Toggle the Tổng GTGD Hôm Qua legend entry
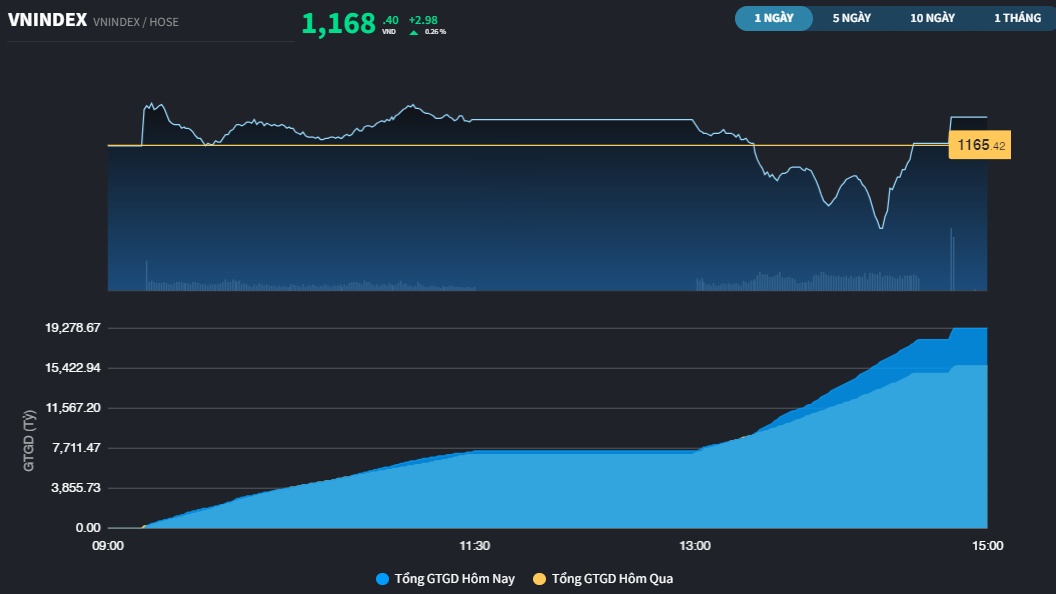This screenshot has width=1056, height=594. coord(613,579)
